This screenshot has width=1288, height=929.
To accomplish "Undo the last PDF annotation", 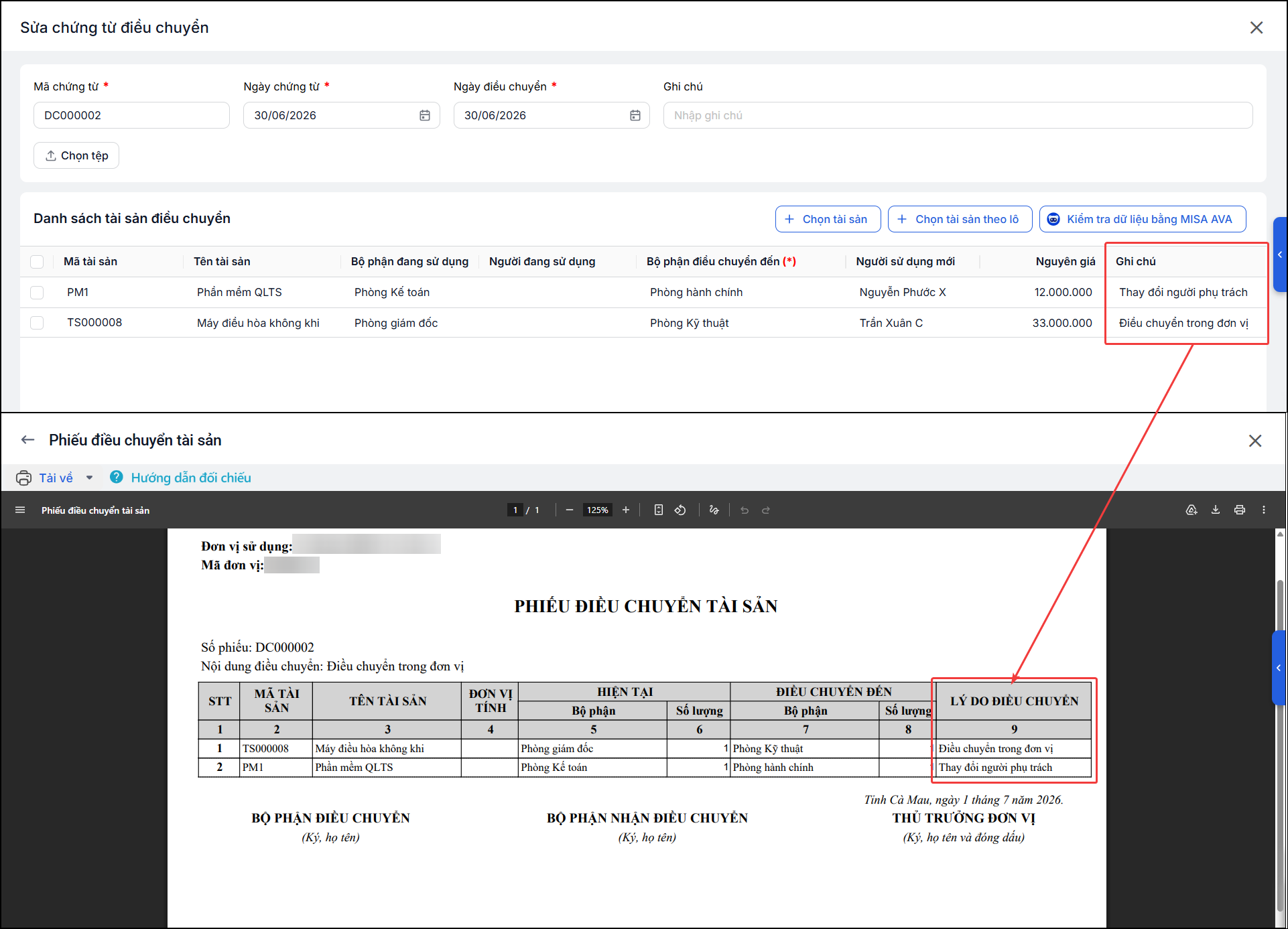I will click(x=745, y=510).
